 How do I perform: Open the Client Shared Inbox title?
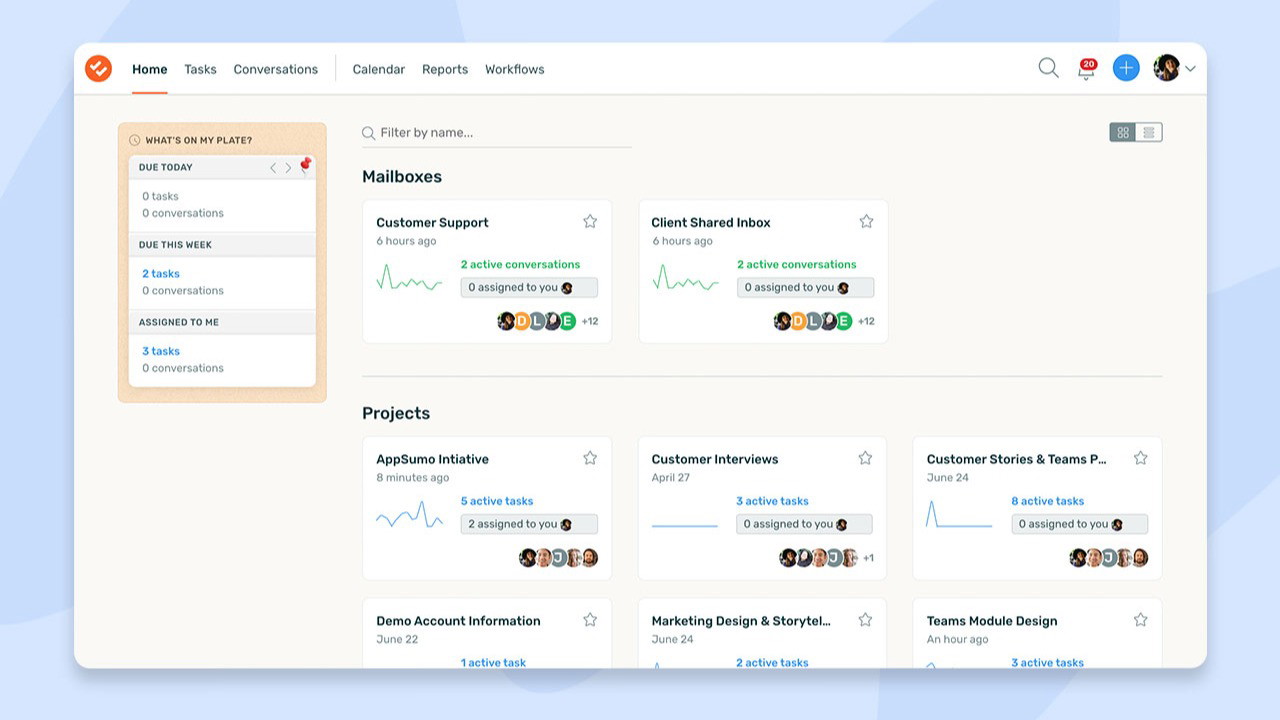click(711, 222)
